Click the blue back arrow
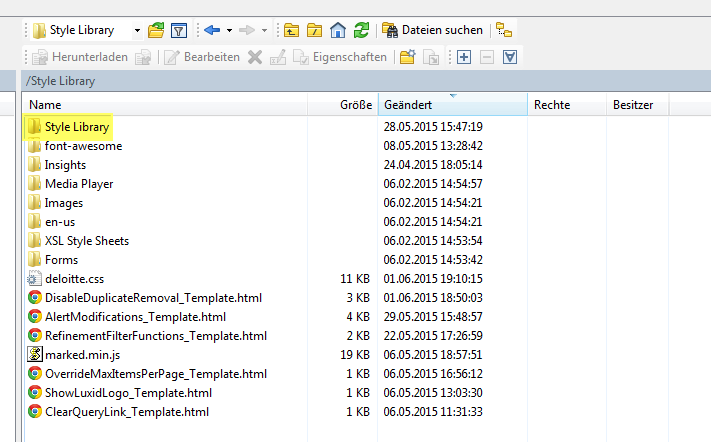Viewport: 711px width, 442px height. [x=211, y=30]
